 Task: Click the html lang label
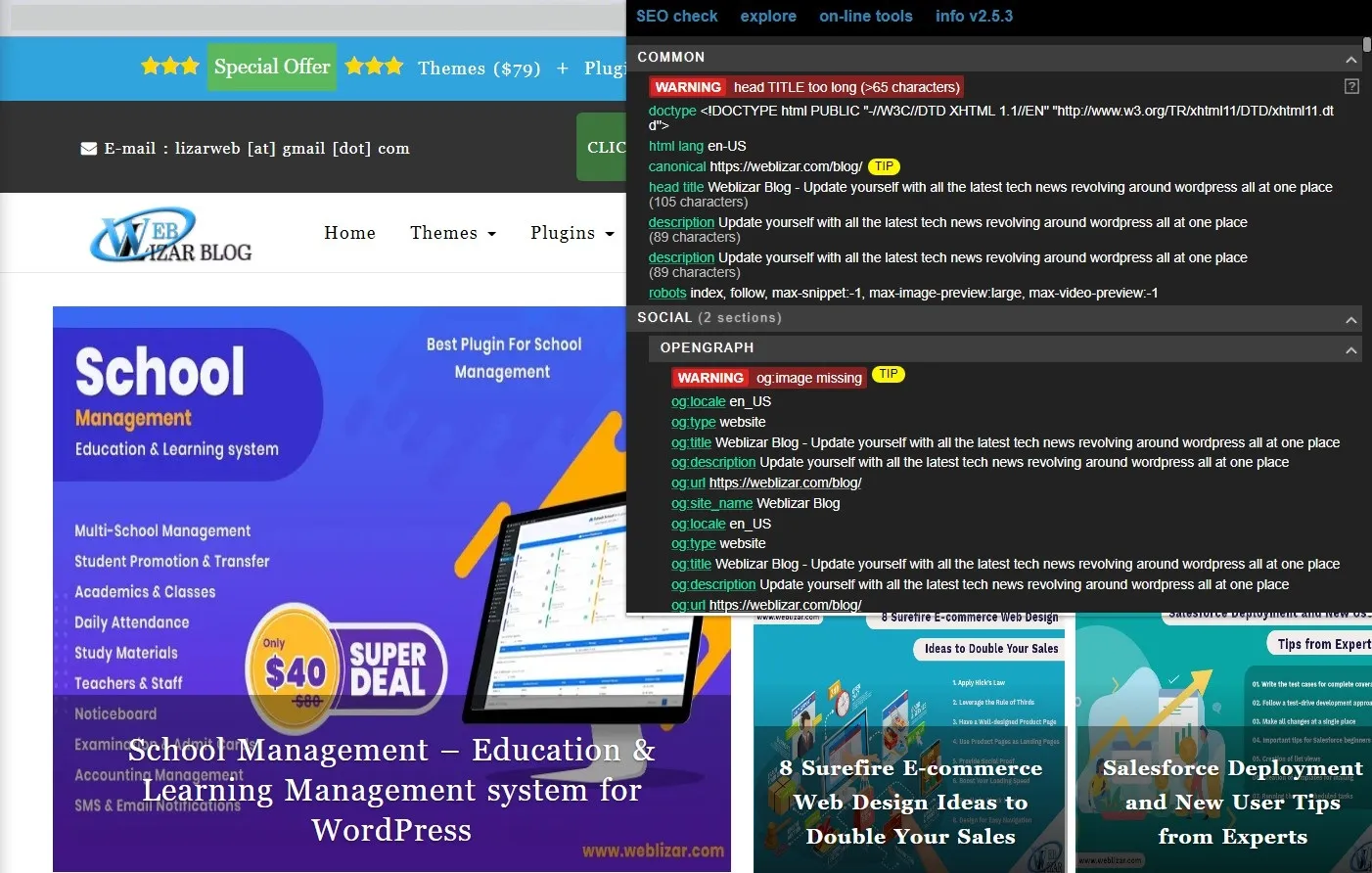click(676, 146)
